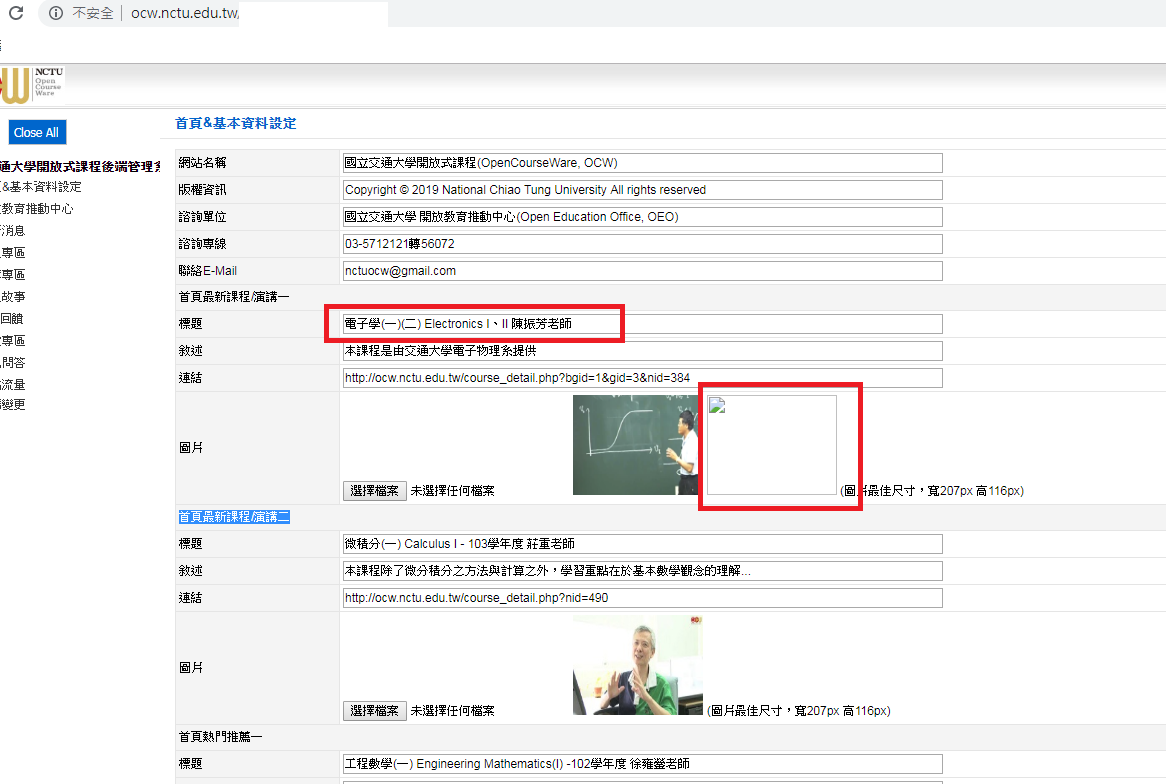Viewport: 1166px width, 784px height.
Task: Click the Engineering Mathematics title field
Action: click(642, 764)
